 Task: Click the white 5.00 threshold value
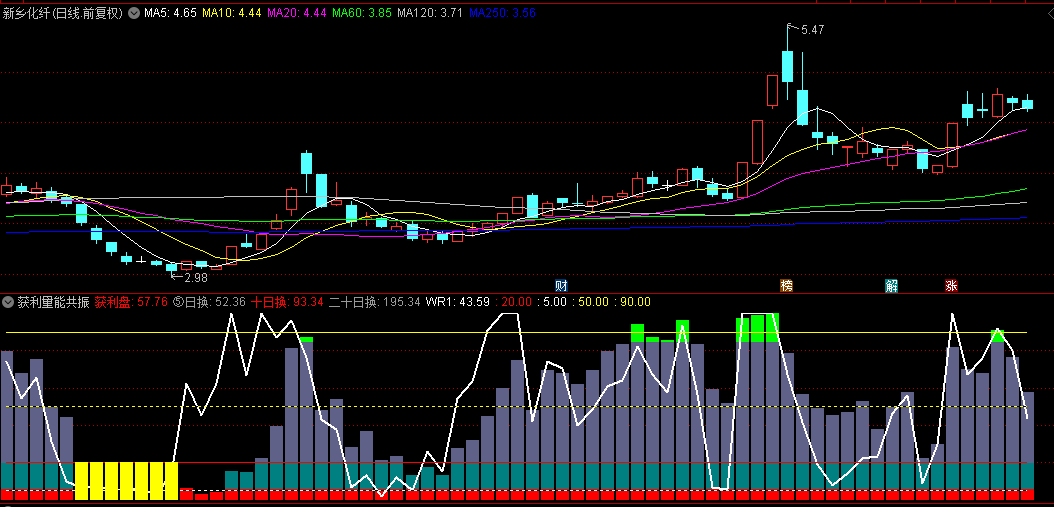coord(555,302)
